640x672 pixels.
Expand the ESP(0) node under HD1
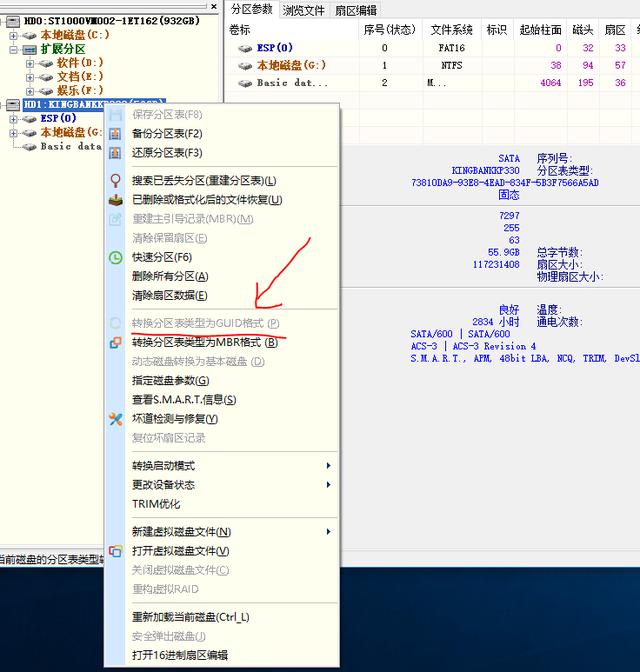(x=13, y=119)
